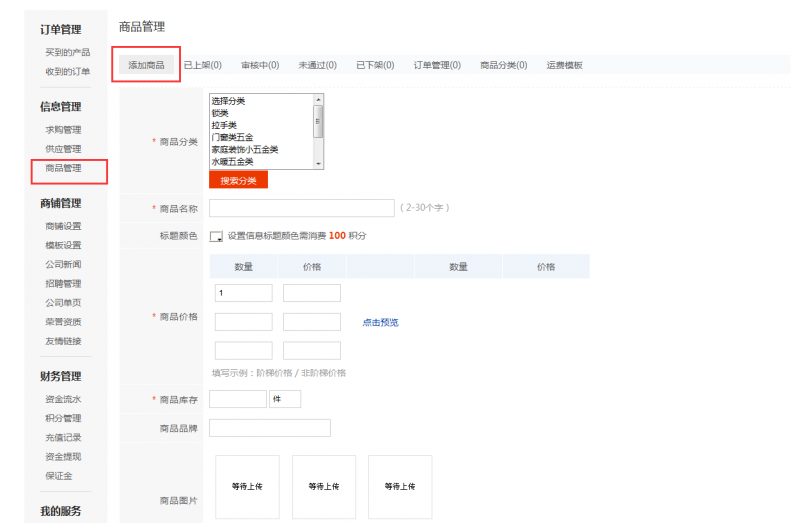Screen dimensions: 800x523
Task: Click the third-row price input field
Action: tap(312, 351)
